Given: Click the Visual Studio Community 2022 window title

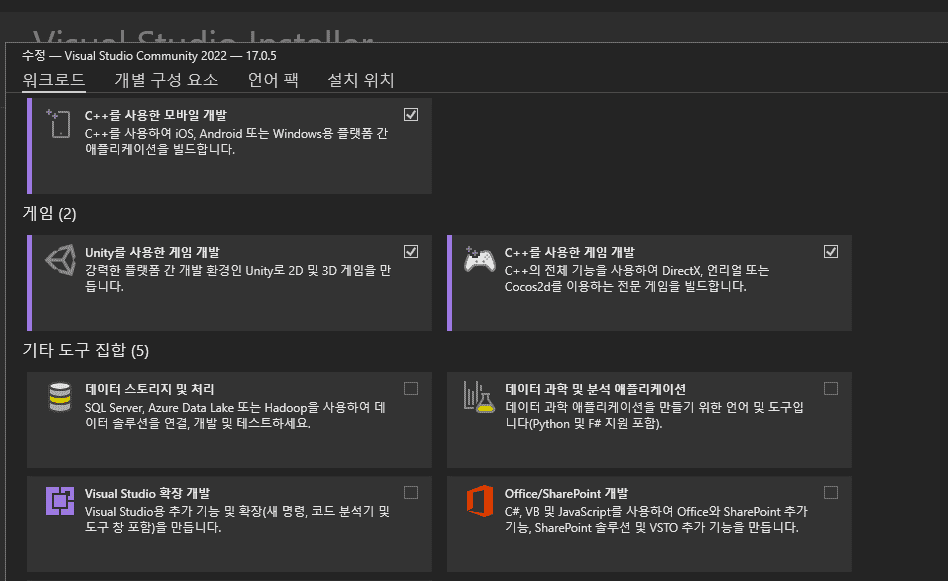Looking at the screenshot, I should [149, 56].
